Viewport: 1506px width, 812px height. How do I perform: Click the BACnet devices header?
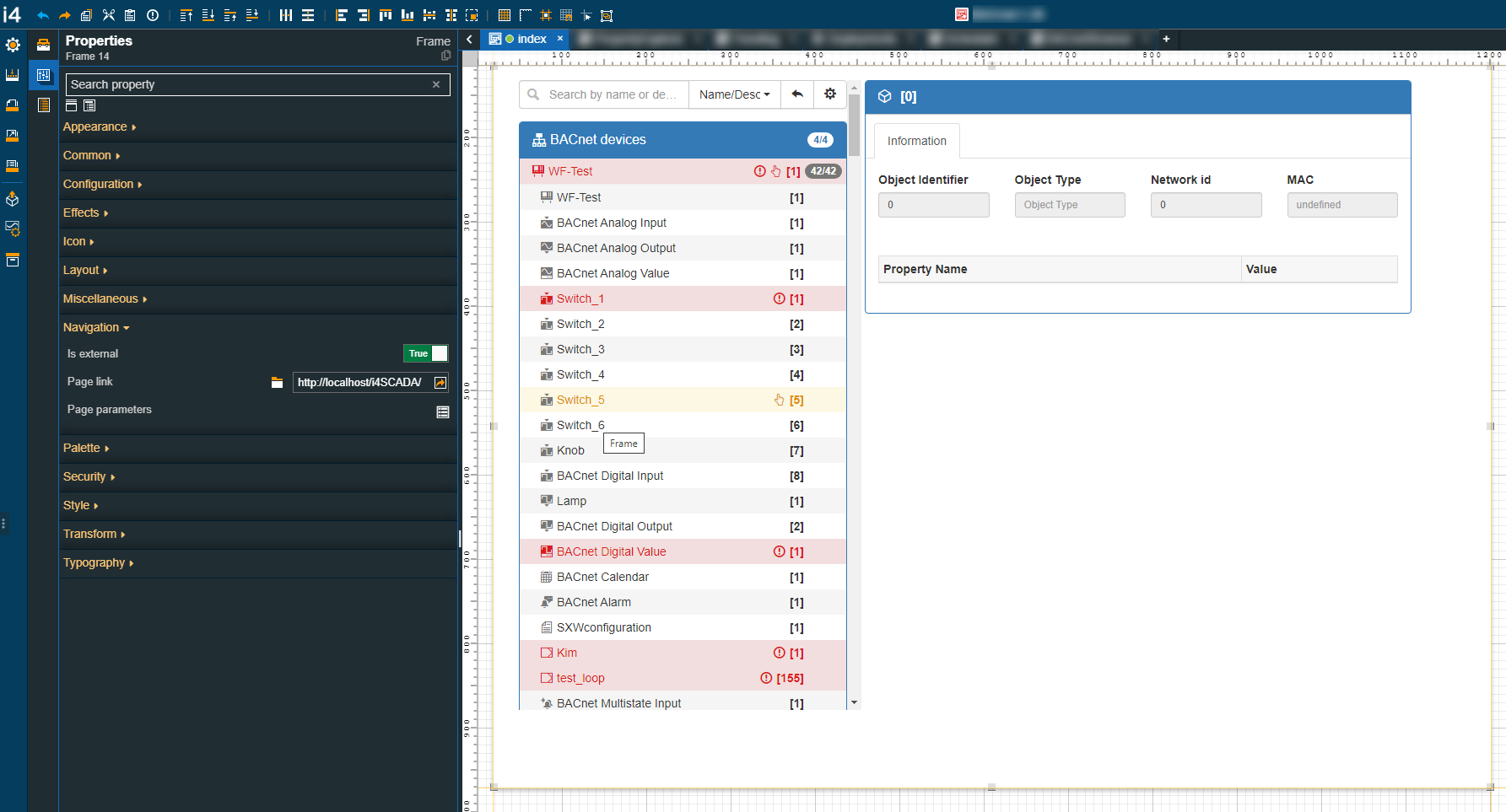(683, 140)
